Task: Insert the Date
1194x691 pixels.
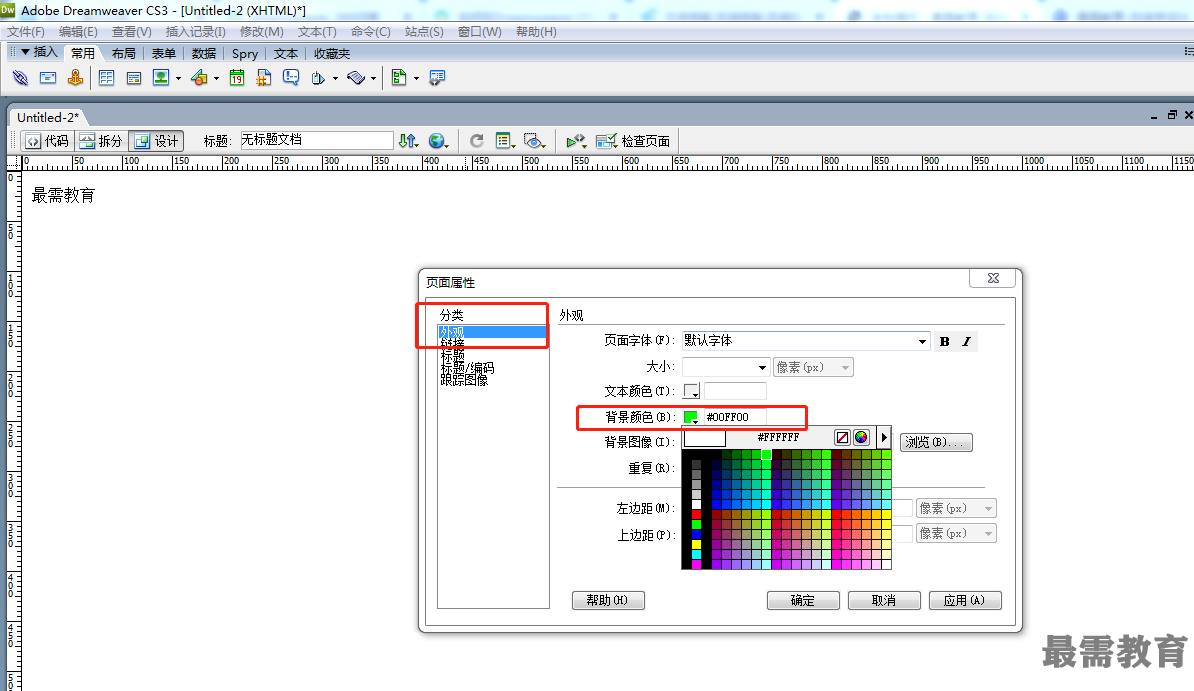Action: [237, 78]
